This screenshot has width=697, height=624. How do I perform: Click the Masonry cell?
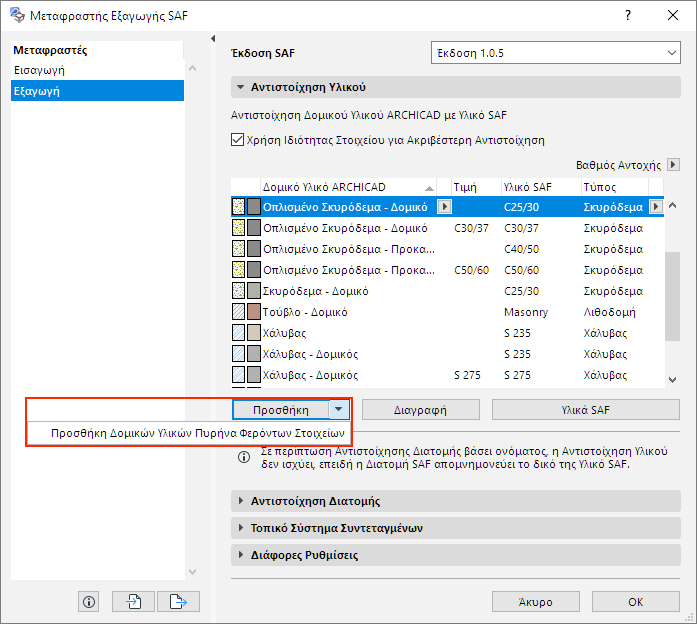[x=526, y=312]
